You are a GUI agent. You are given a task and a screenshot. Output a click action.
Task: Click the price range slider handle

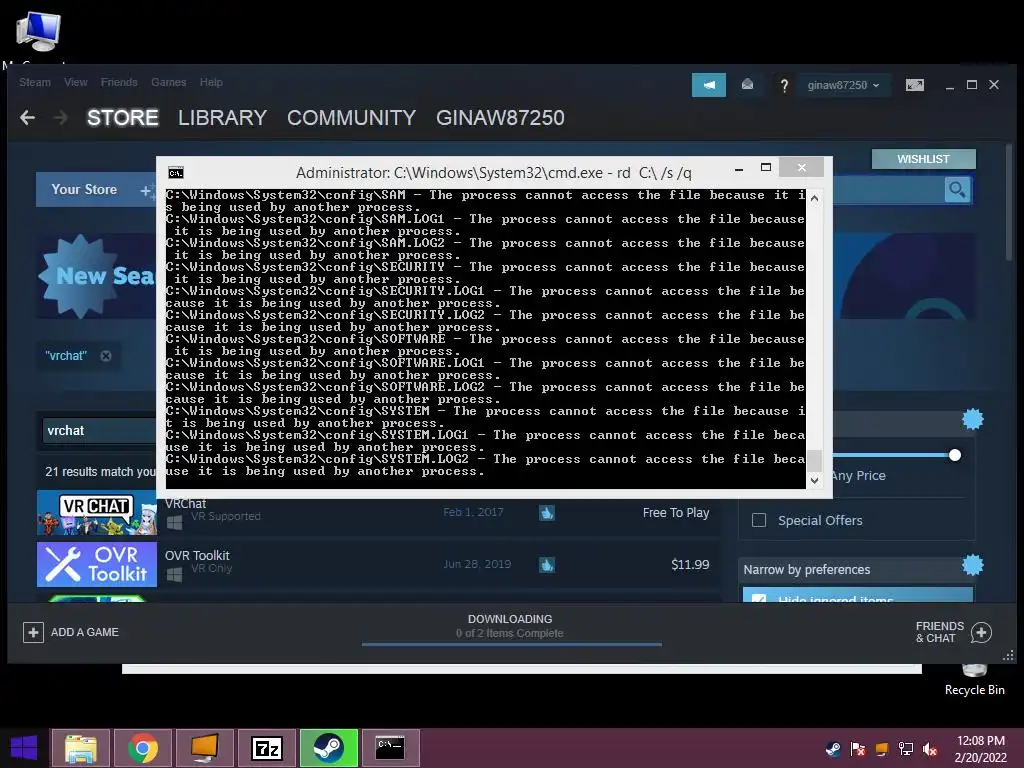pos(955,455)
